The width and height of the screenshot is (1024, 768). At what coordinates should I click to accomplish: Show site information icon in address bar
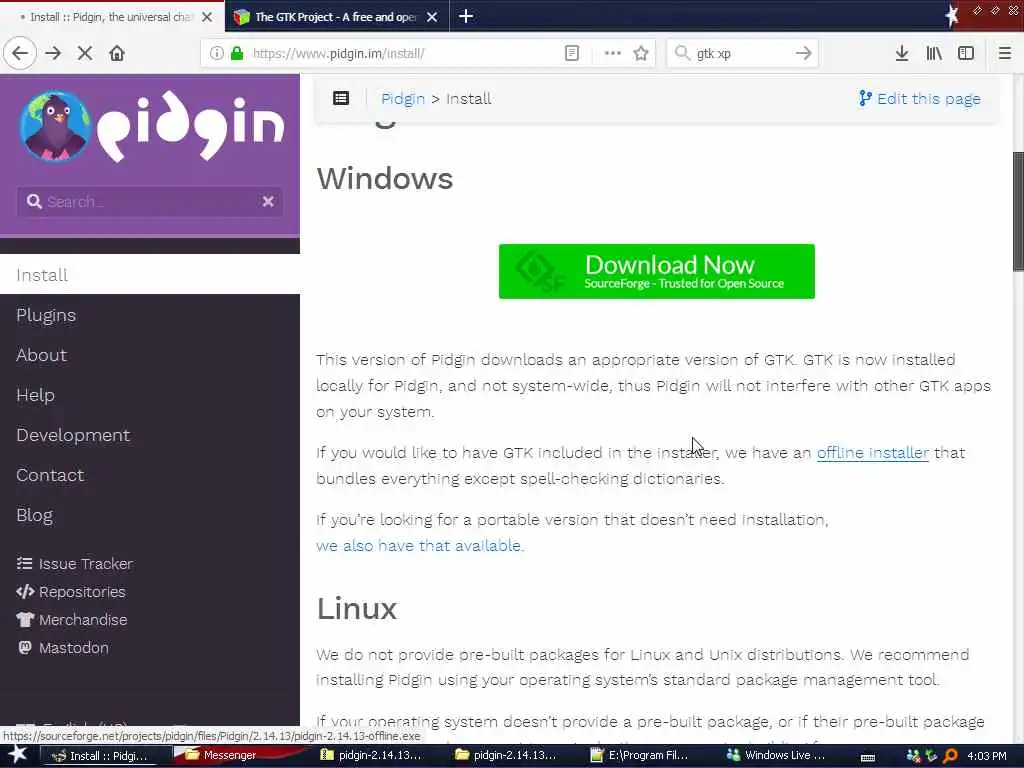(216, 54)
